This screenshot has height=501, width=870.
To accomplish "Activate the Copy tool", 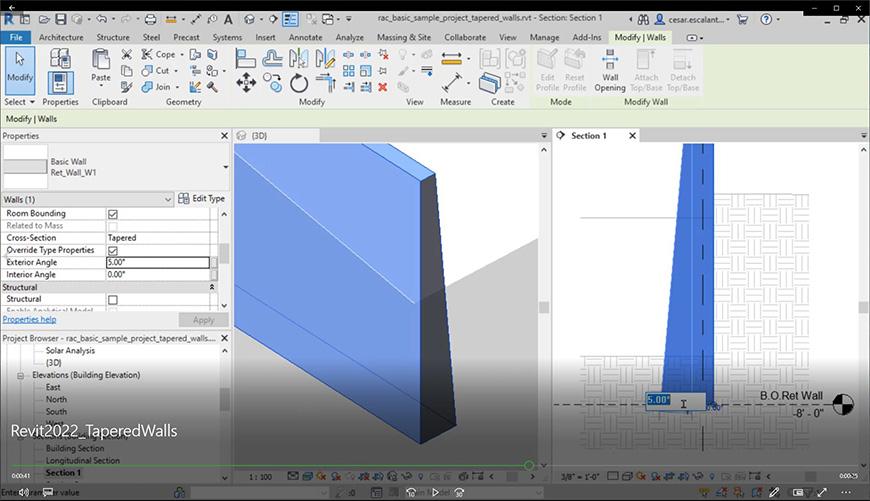I will [x=272, y=83].
